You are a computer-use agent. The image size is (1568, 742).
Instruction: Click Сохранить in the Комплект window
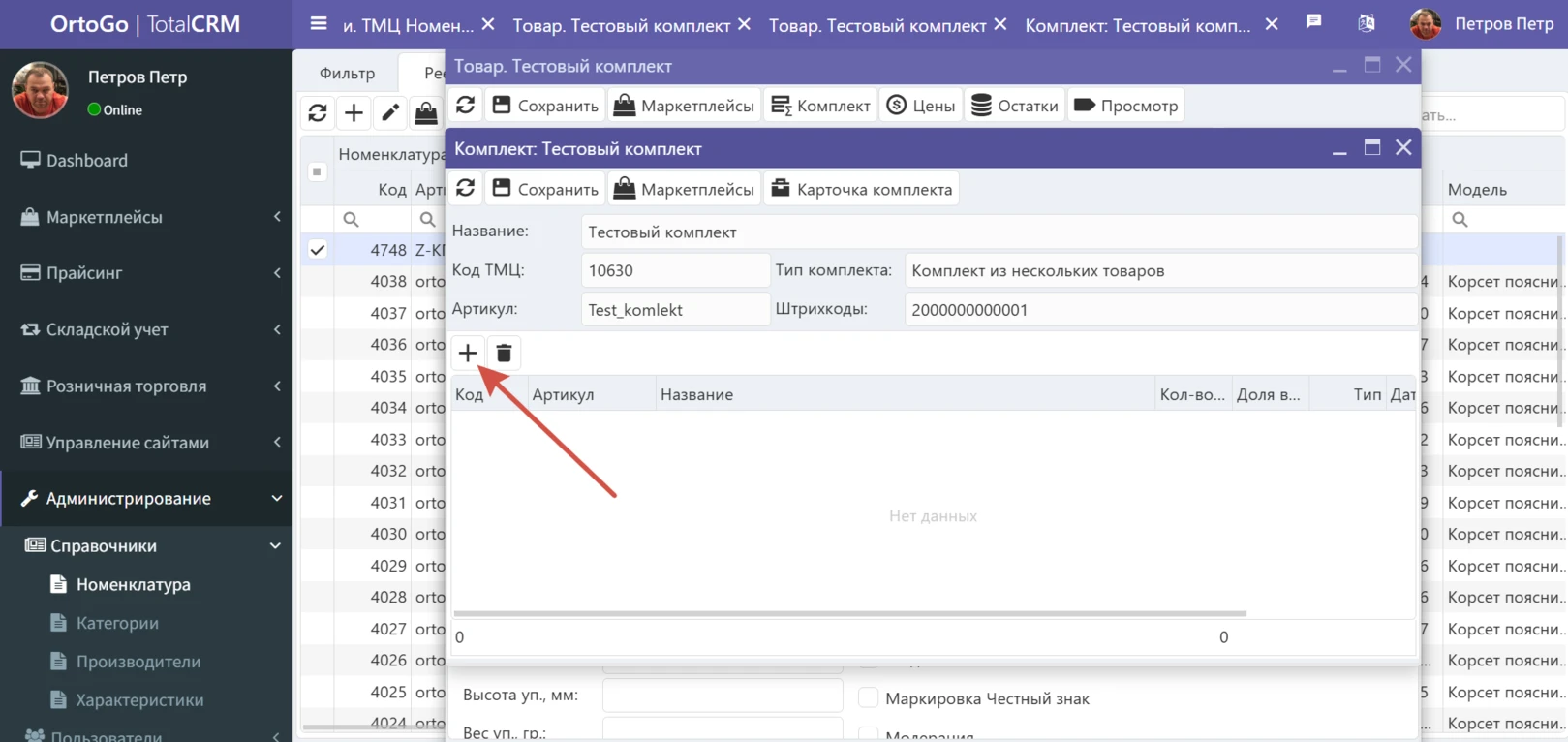(x=545, y=189)
